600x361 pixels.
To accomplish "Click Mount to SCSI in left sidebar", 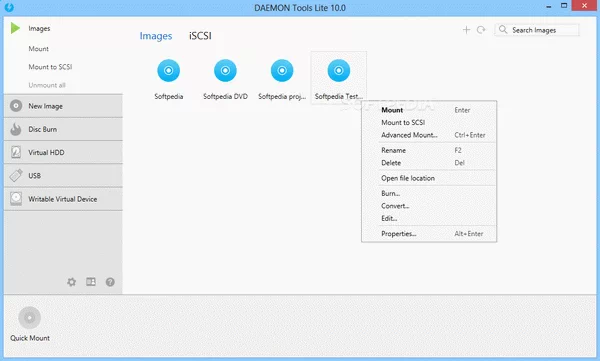I will [x=50, y=67].
